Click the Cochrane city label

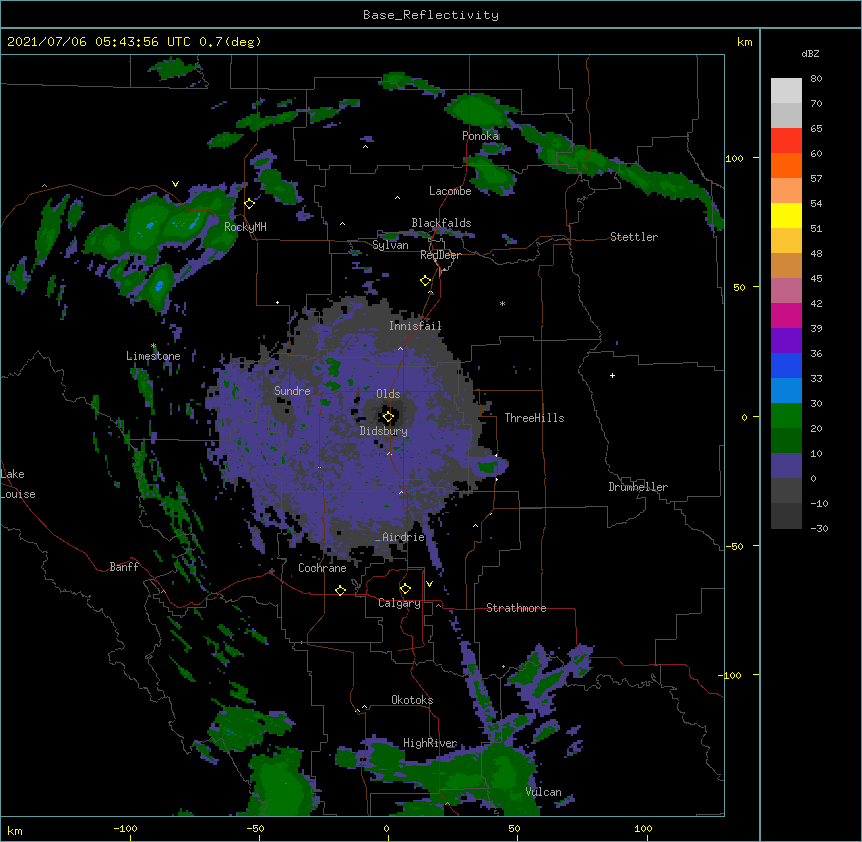pos(322,568)
